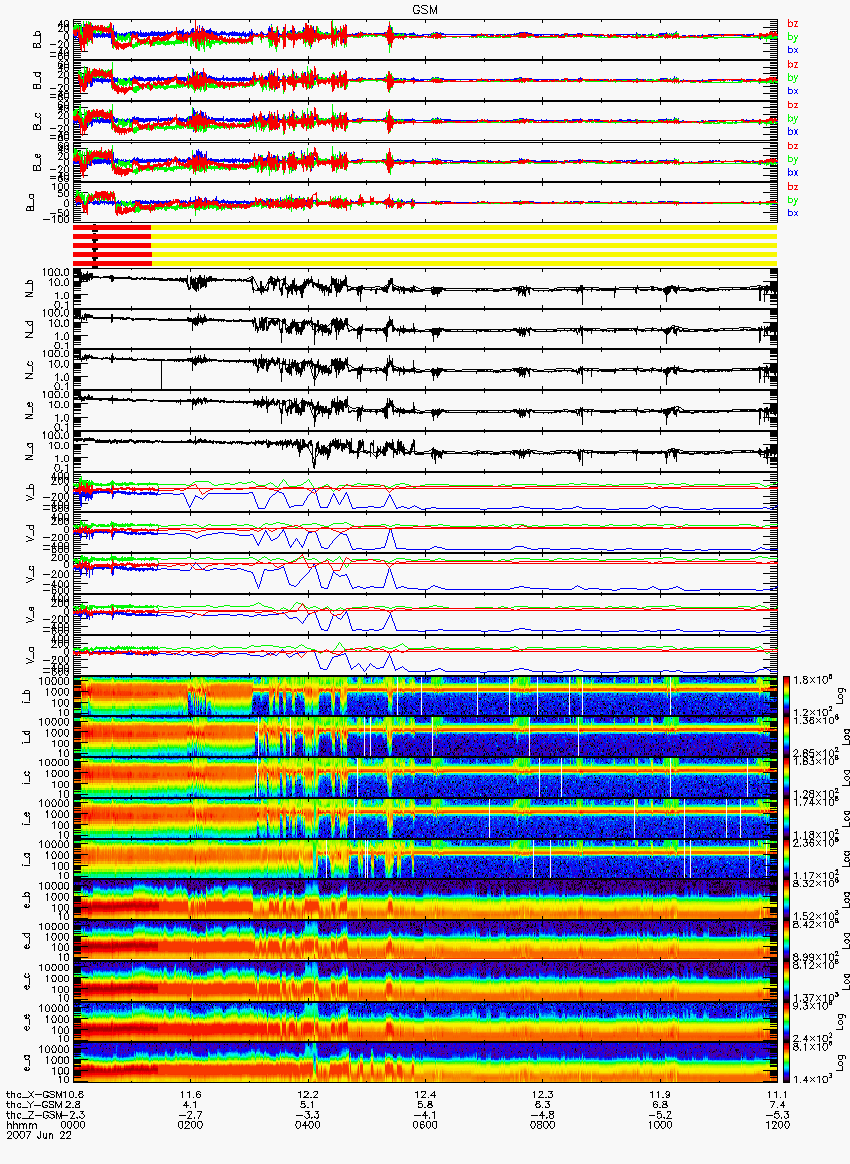The width and height of the screenshot is (850, 1164).
Task: Click the B_a magnetic field plot panel
Action: (425, 203)
